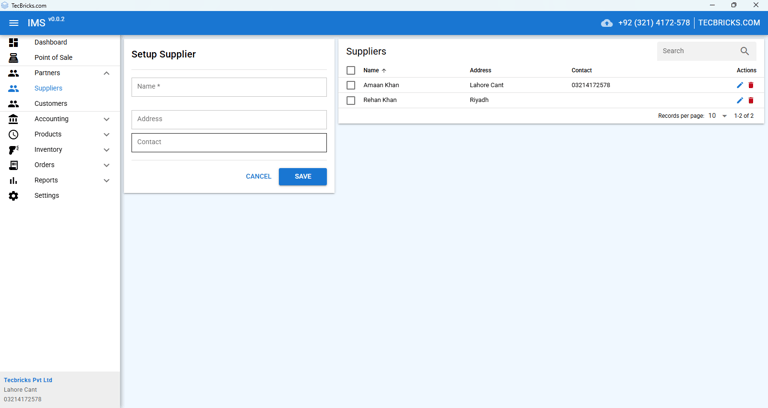Click Tecbricks Pvt Ltd company link

tap(28, 380)
